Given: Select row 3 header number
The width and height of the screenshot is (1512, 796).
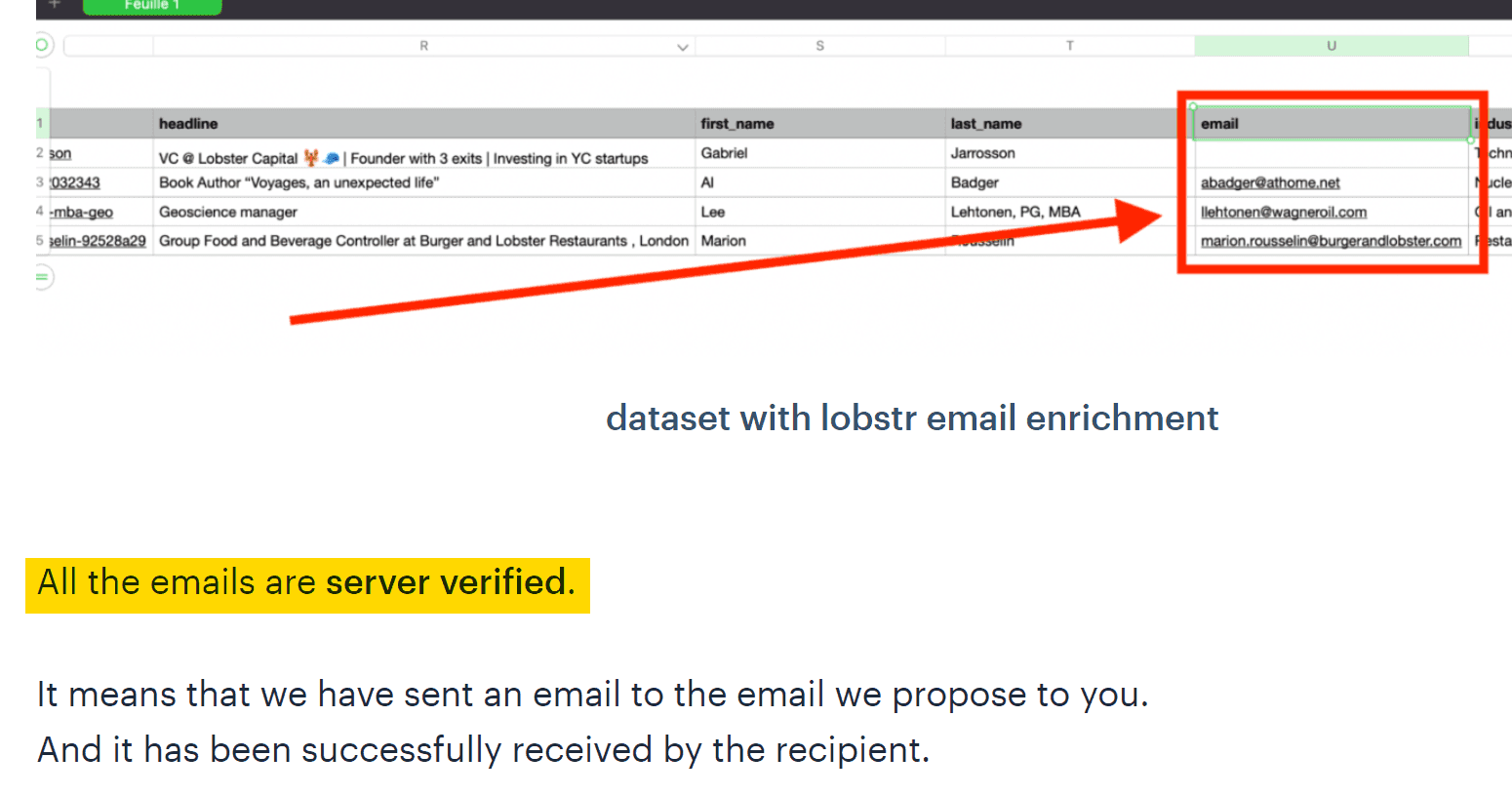Looking at the screenshot, I should tap(40, 182).
